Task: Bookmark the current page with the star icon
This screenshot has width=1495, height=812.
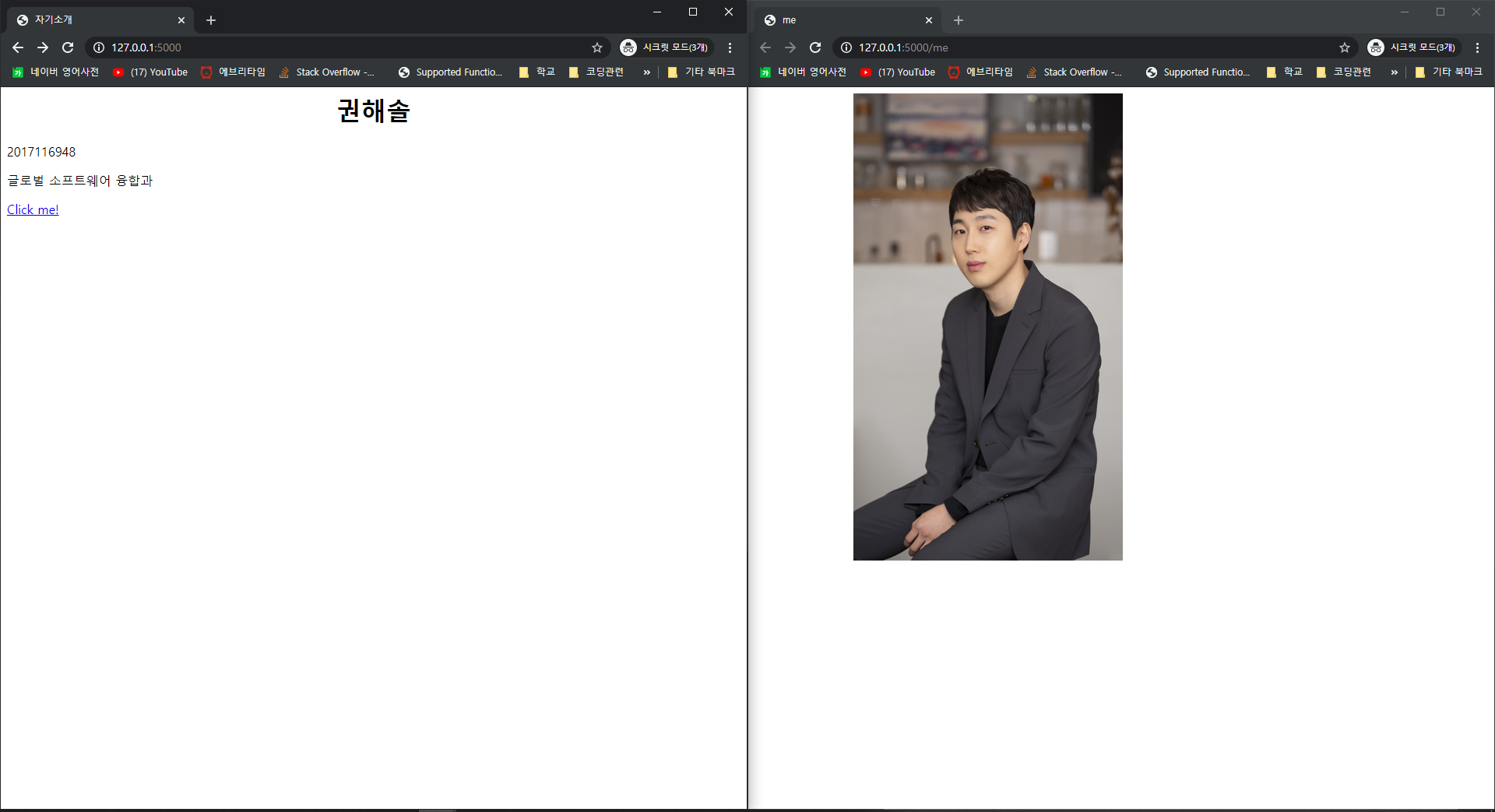Action: point(596,47)
